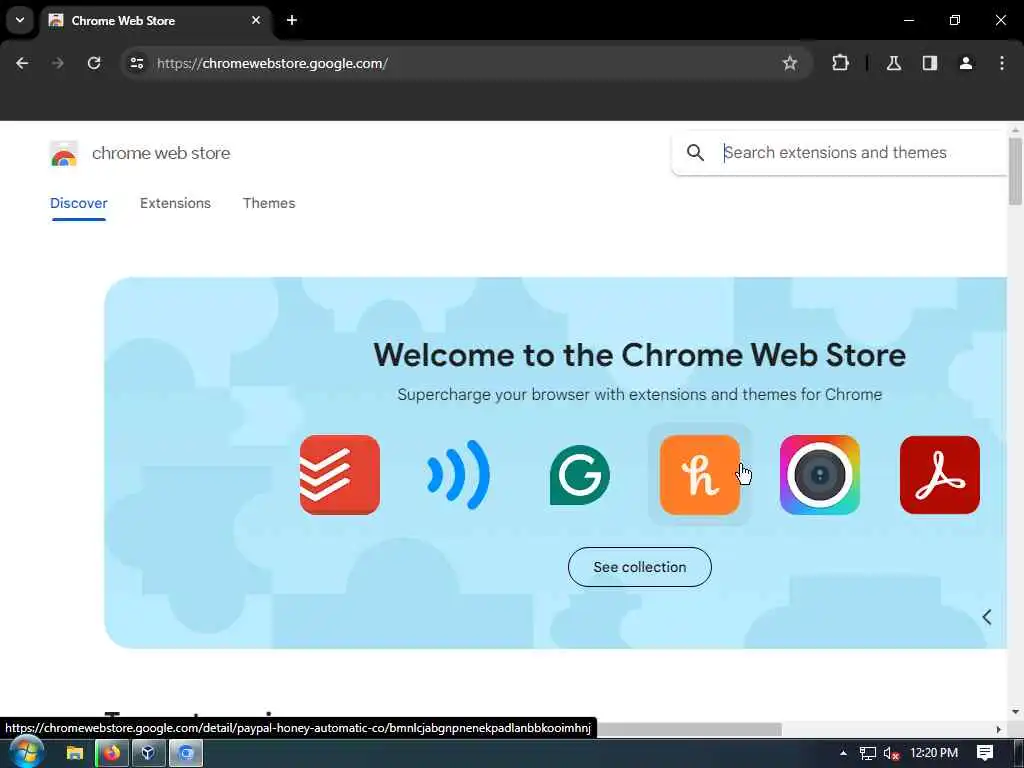Switch to the Themes tab
Viewport: 1024px width, 768px height.
click(269, 203)
